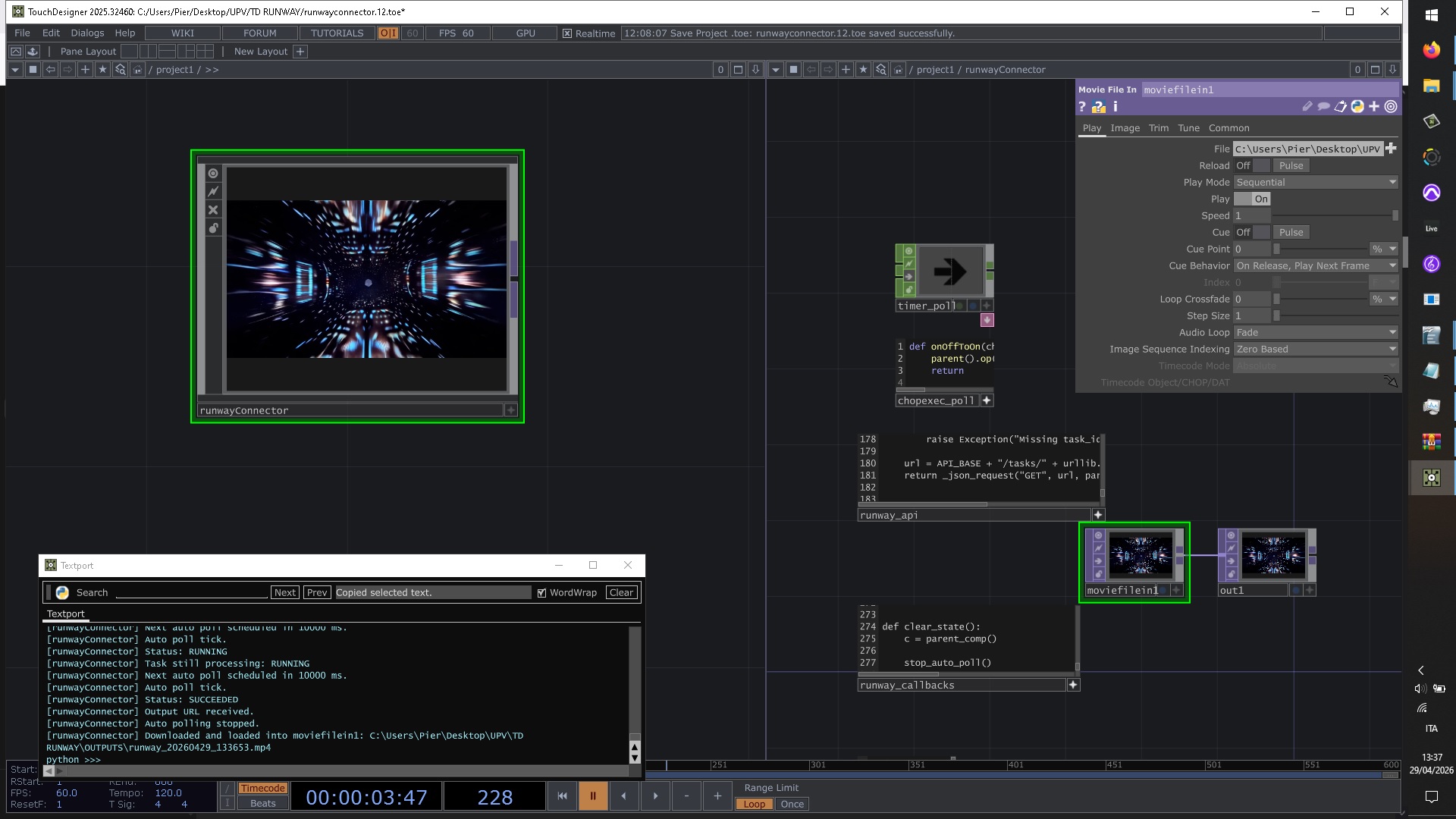
Task: Open right pane type dropdown arrow
Action: (x=776, y=70)
